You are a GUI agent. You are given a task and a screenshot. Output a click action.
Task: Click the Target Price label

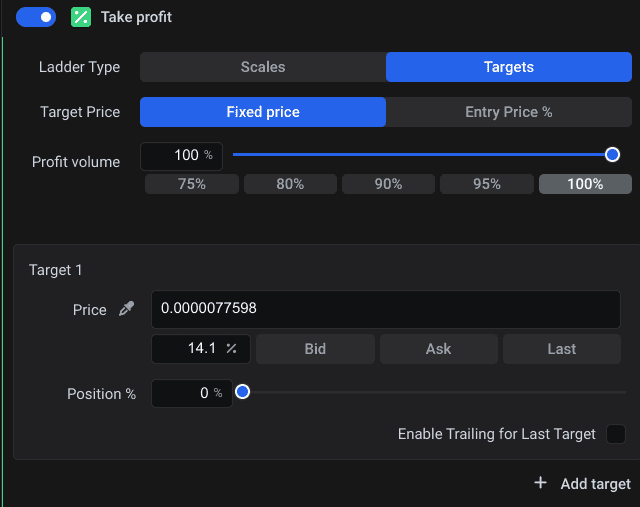click(80, 112)
